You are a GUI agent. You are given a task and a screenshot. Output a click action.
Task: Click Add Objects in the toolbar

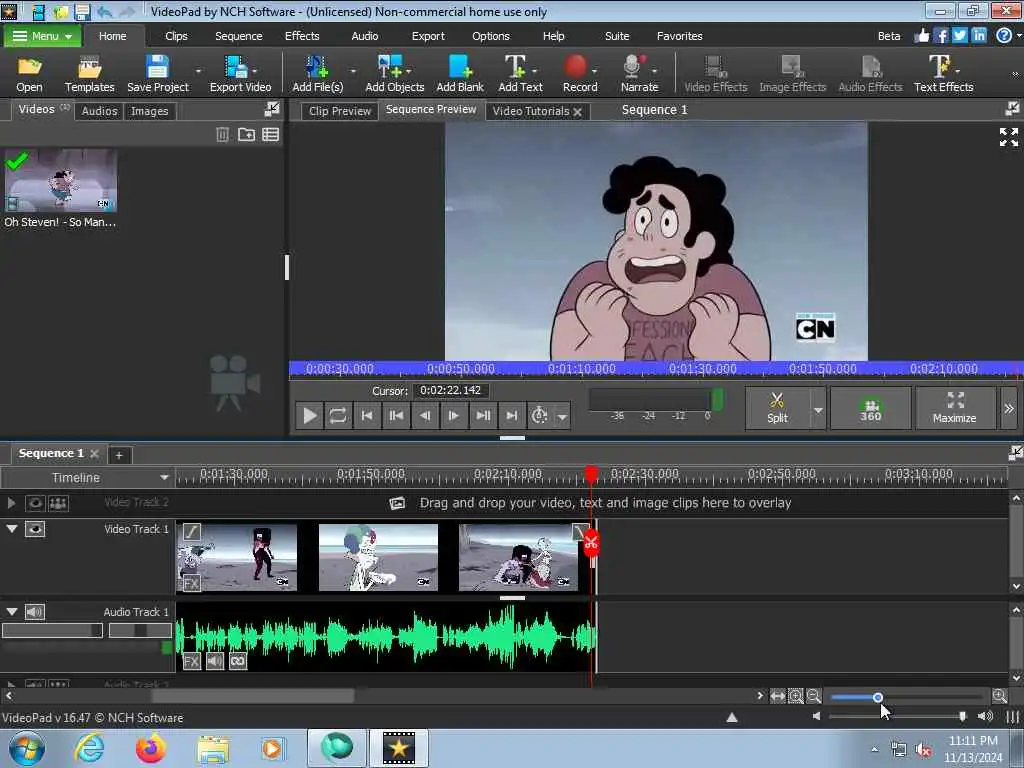[x=394, y=73]
